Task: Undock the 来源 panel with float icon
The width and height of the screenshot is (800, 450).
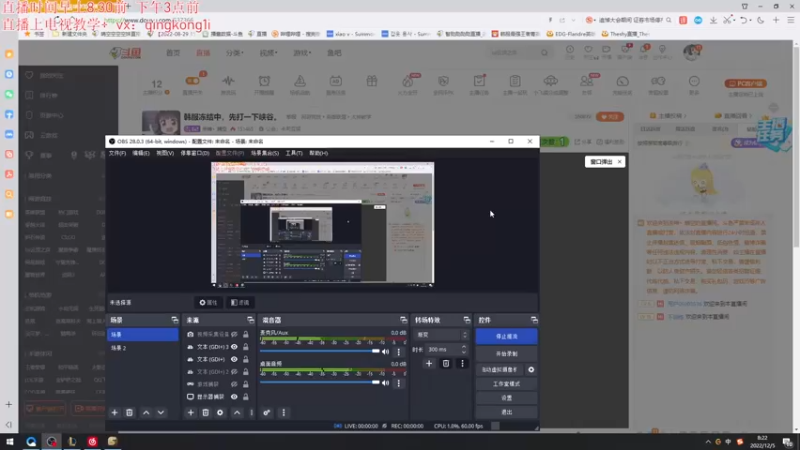Action: [250, 320]
